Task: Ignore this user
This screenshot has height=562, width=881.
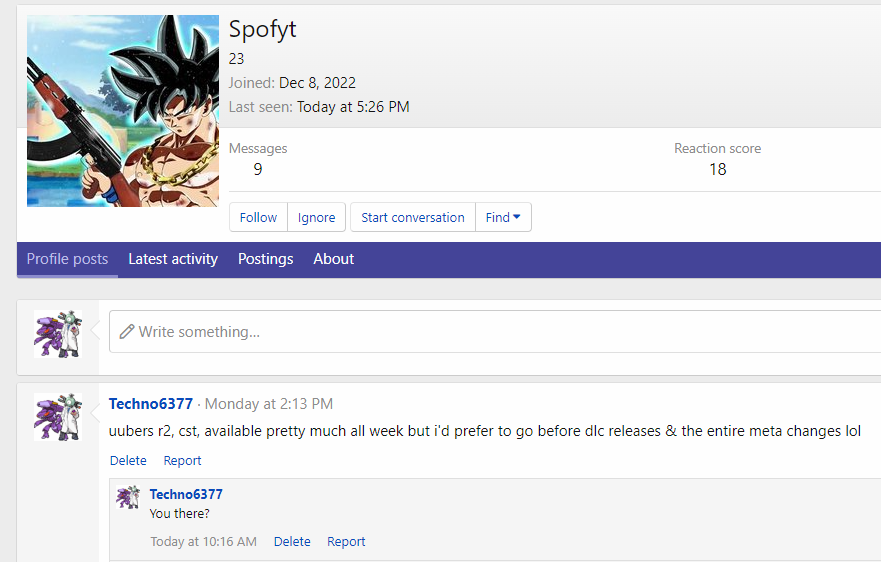Action: pyautogui.click(x=316, y=217)
